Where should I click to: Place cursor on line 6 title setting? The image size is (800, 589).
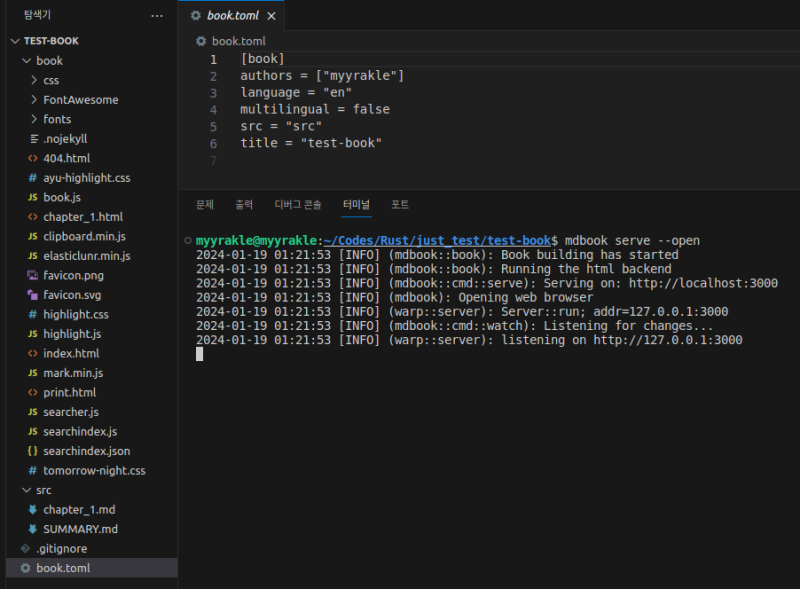pos(311,143)
